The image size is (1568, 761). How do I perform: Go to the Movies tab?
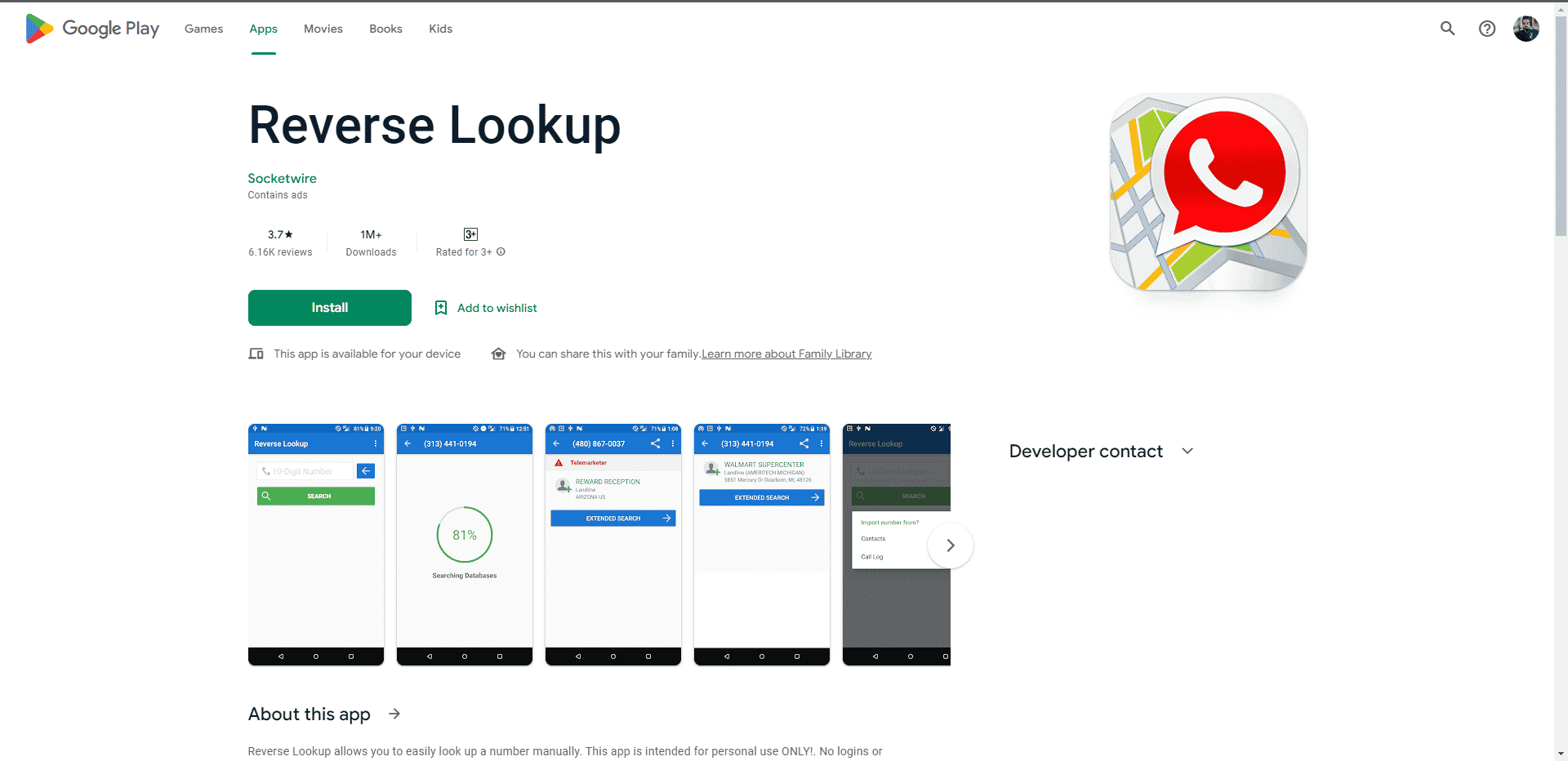(x=323, y=29)
